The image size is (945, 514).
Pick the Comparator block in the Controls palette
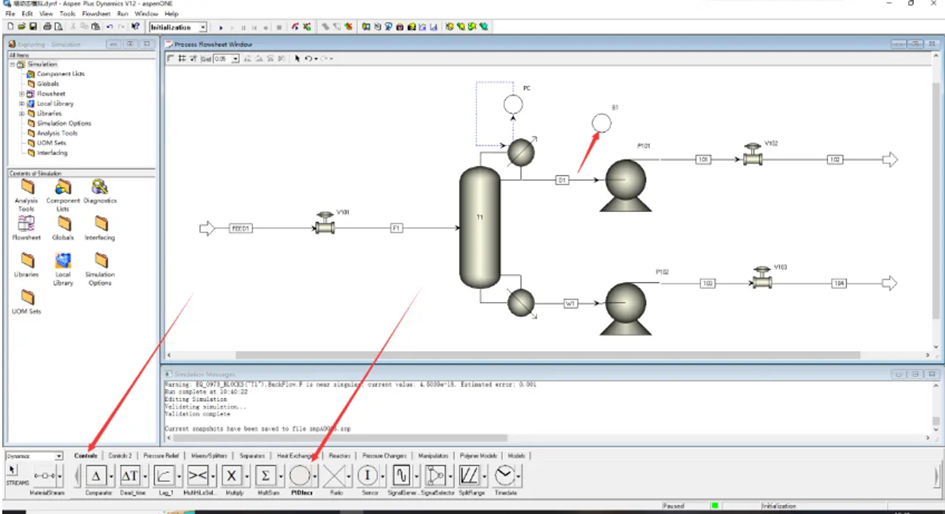coord(96,476)
